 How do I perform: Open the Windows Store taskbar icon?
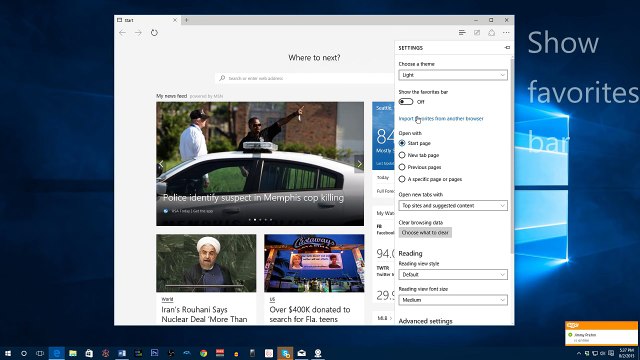coord(89,353)
